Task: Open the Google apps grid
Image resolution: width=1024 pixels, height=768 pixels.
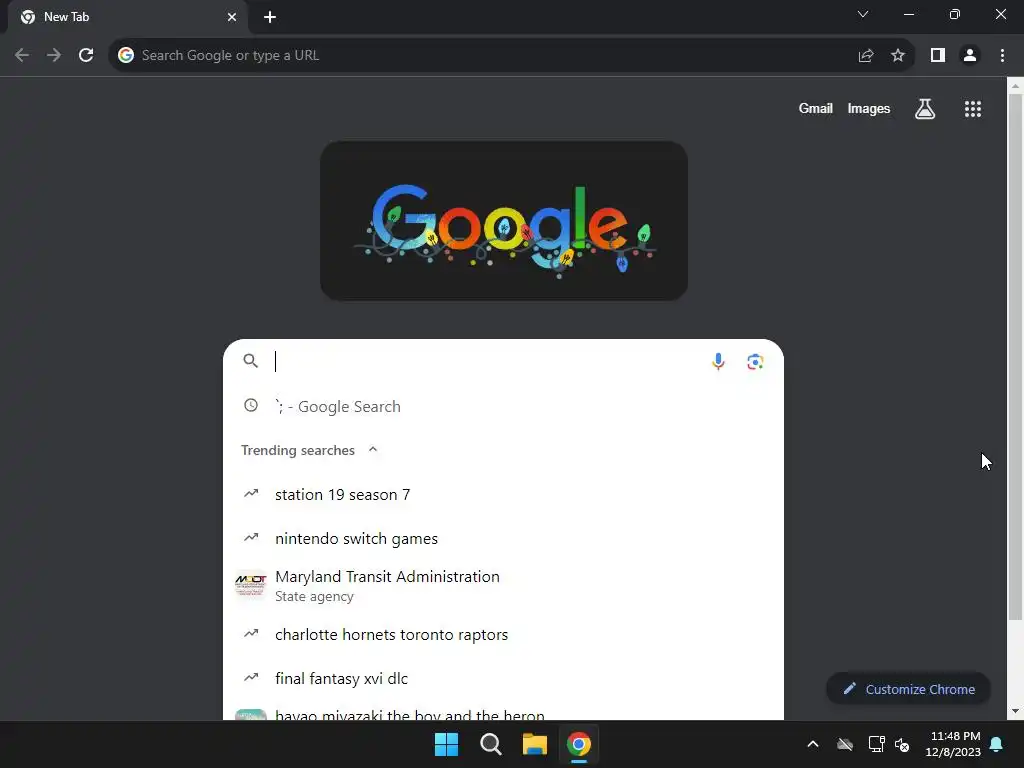Action: [x=973, y=109]
